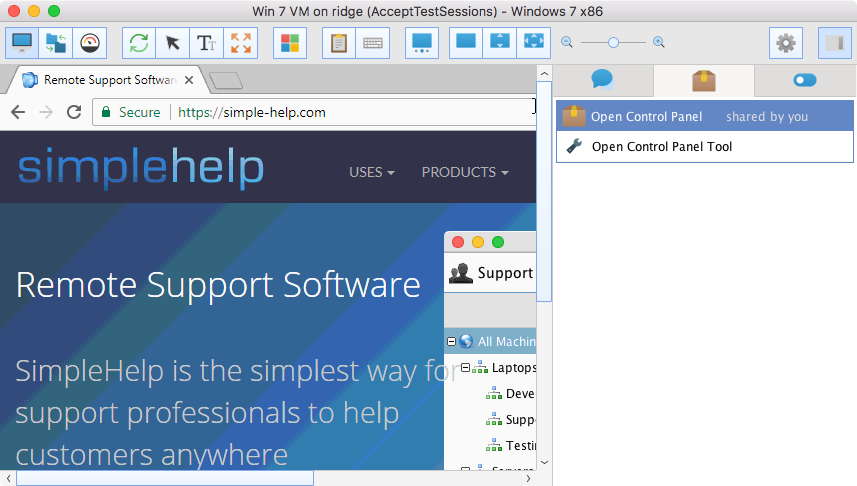Select the text annotation tool

tap(207, 43)
